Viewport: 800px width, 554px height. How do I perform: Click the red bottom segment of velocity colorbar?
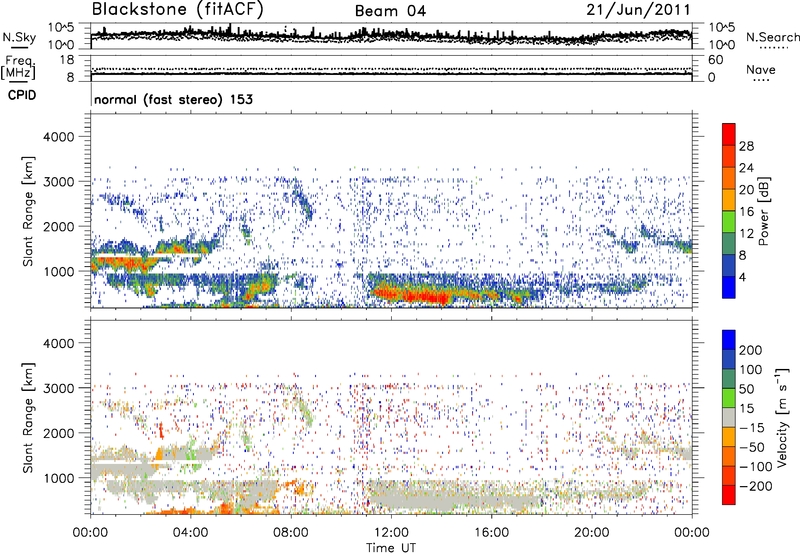click(x=729, y=495)
